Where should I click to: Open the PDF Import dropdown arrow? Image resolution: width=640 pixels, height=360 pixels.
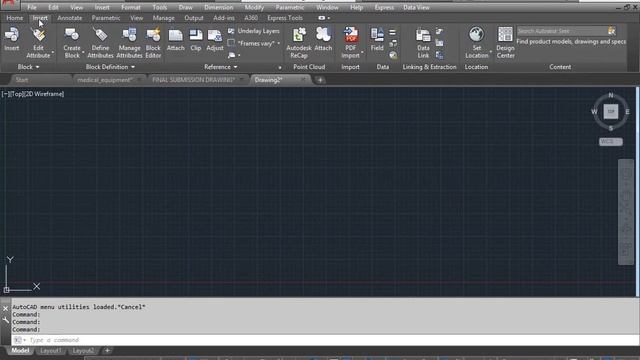(362, 52)
